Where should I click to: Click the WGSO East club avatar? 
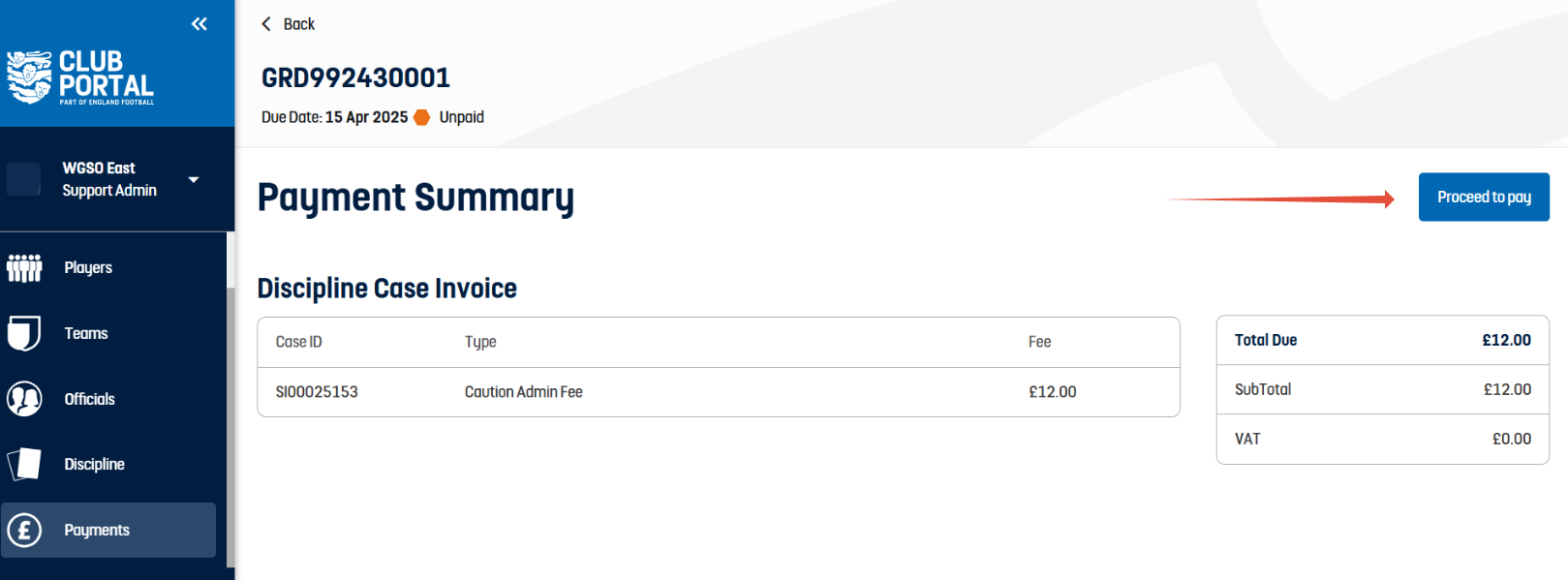coord(24,179)
